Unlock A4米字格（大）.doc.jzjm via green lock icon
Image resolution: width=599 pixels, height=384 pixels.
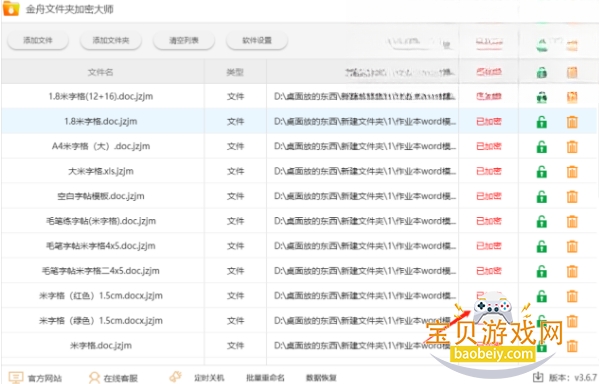542,147
